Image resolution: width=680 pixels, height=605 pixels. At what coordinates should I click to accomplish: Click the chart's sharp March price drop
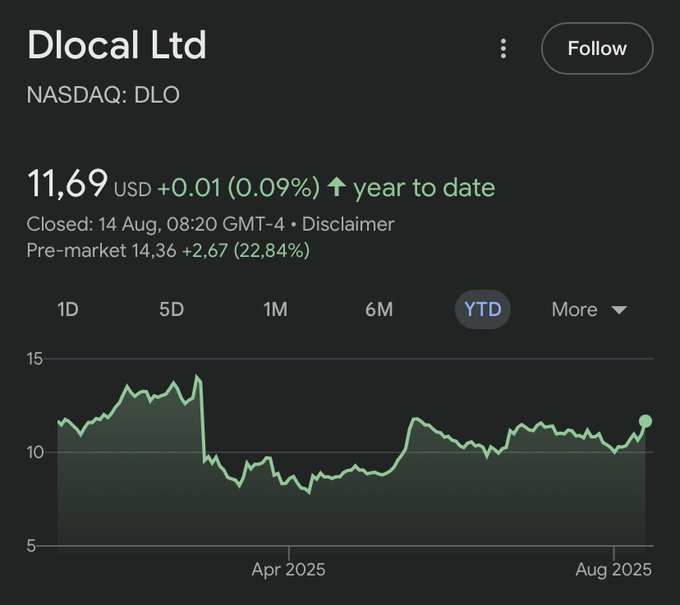(x=203, y=420)
